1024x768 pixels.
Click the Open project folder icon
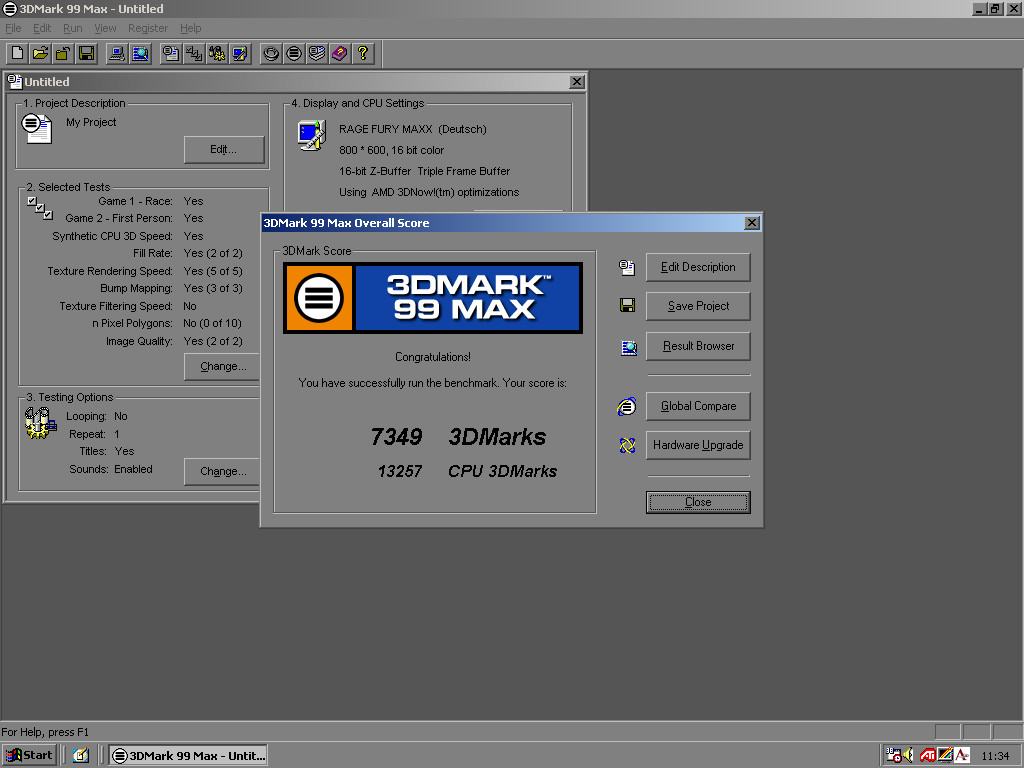tap(40, 54)
